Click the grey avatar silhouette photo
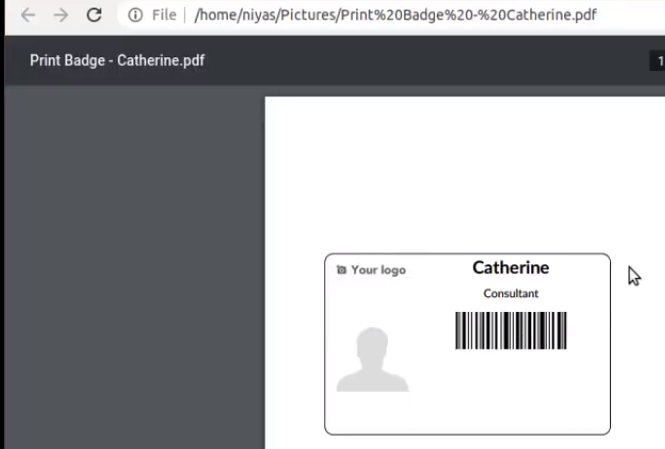 (372, 360)
